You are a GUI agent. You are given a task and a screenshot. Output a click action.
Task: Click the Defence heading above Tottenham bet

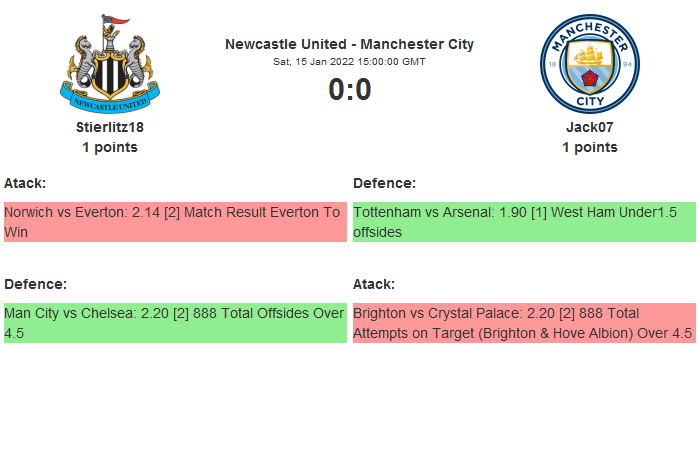click(x=384, y=183)
